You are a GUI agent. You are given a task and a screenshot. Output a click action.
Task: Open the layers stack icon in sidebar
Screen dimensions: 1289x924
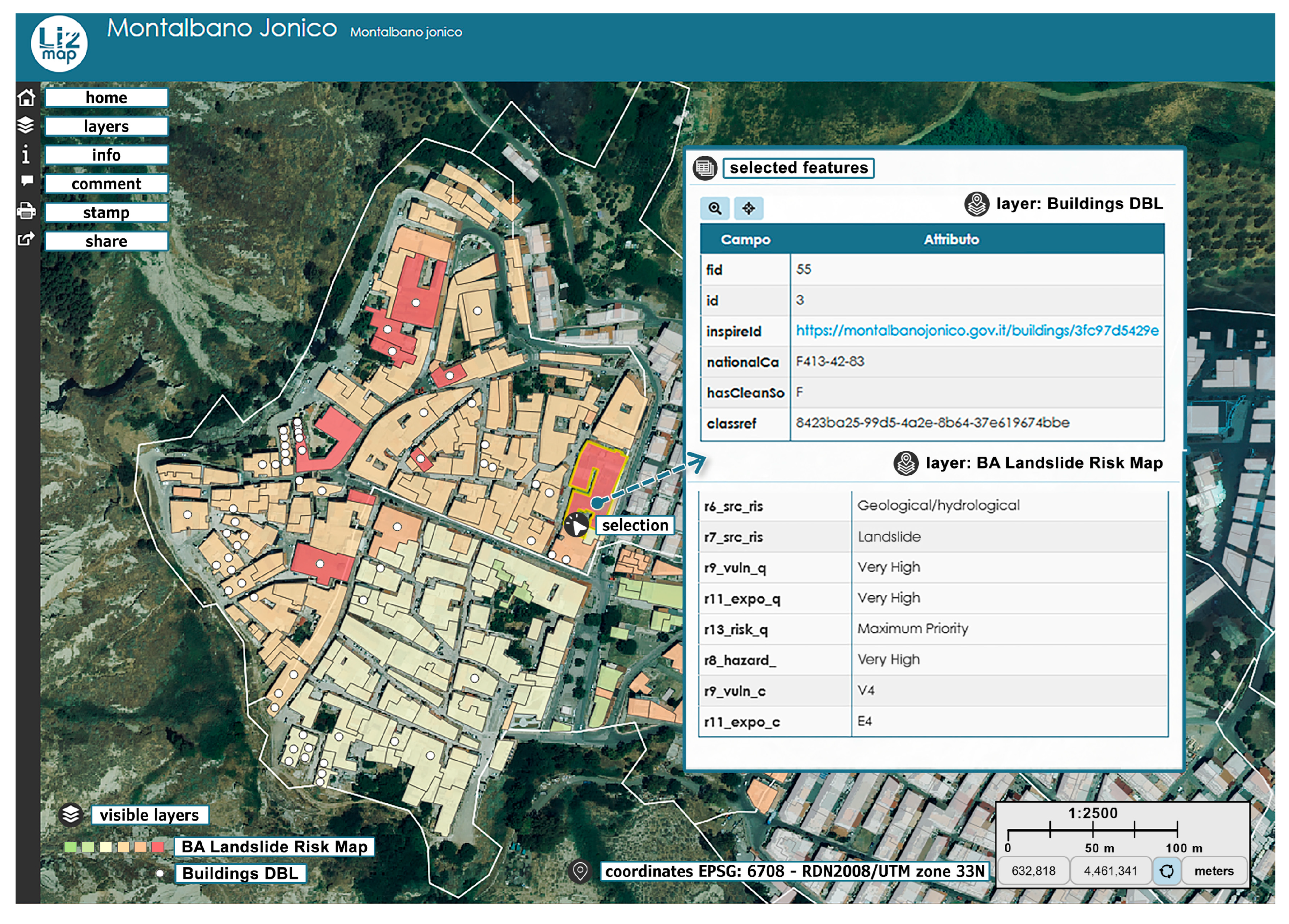click(26, 125)
